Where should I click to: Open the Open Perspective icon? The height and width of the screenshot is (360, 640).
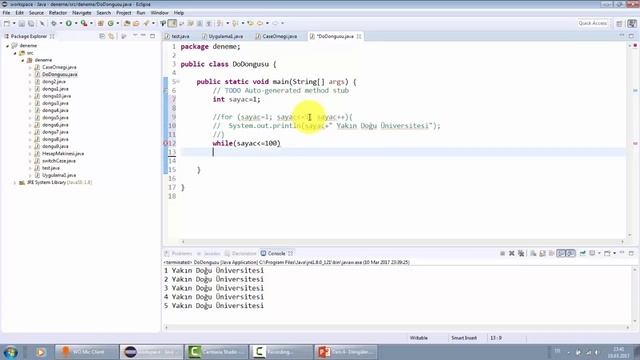click(x=619, y=24)
